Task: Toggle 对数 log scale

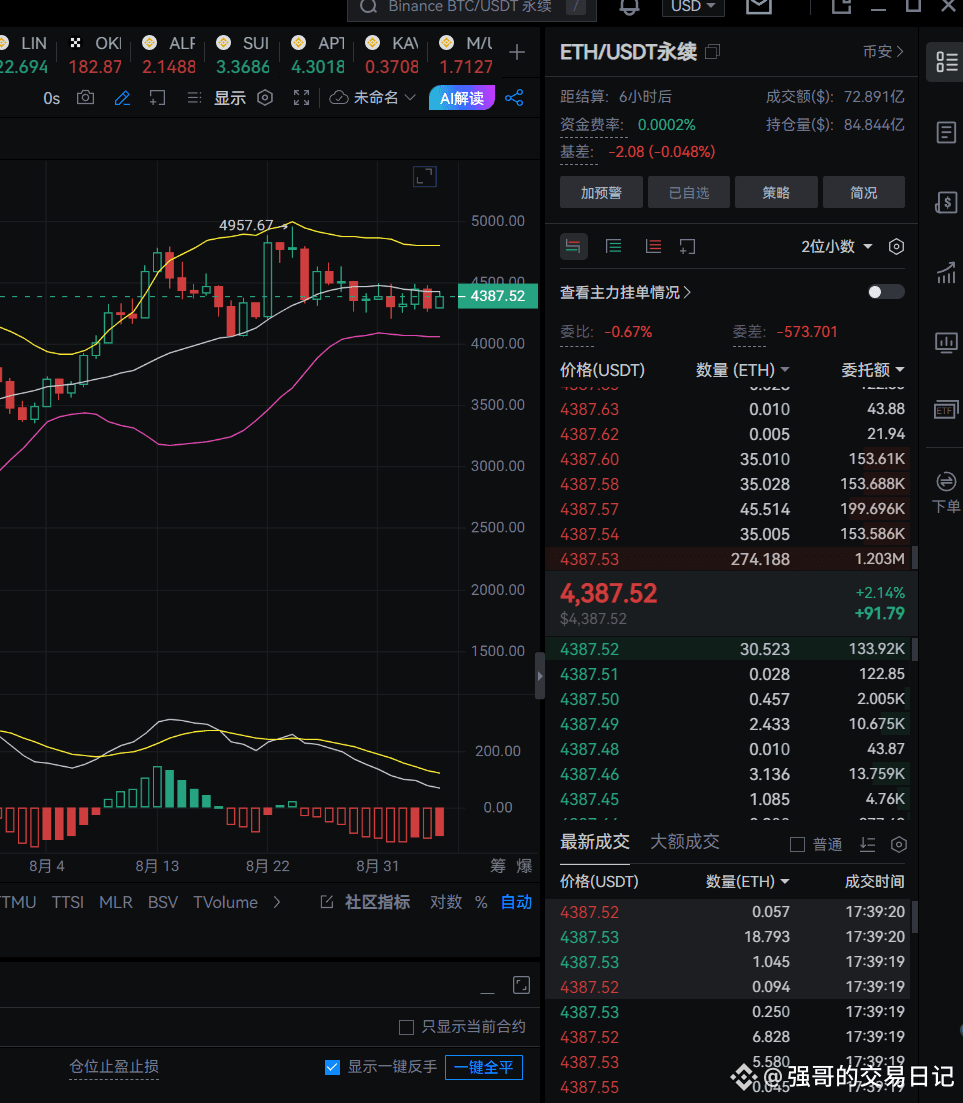Action: point(446,902)
